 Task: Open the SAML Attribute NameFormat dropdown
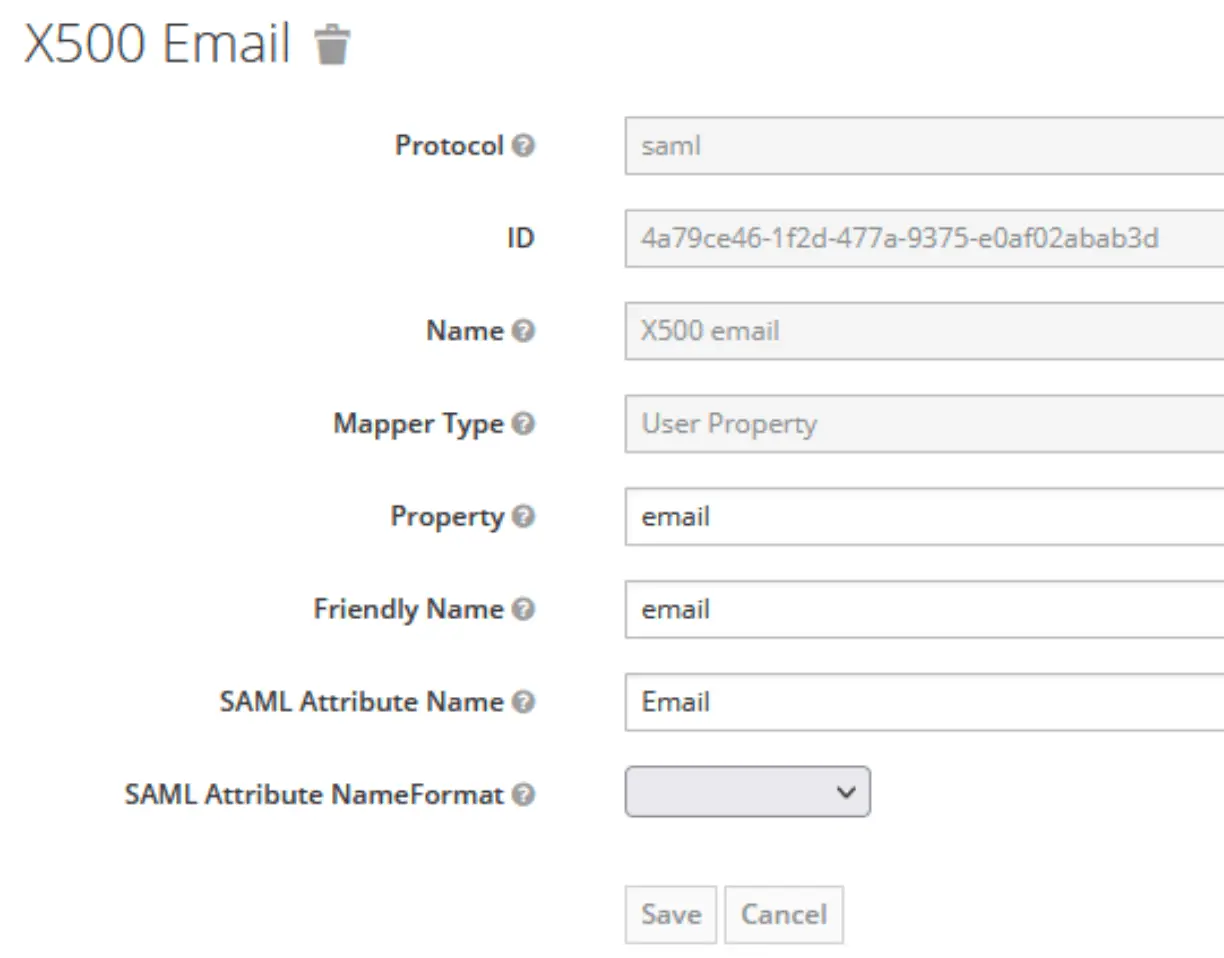pos(748,792)
